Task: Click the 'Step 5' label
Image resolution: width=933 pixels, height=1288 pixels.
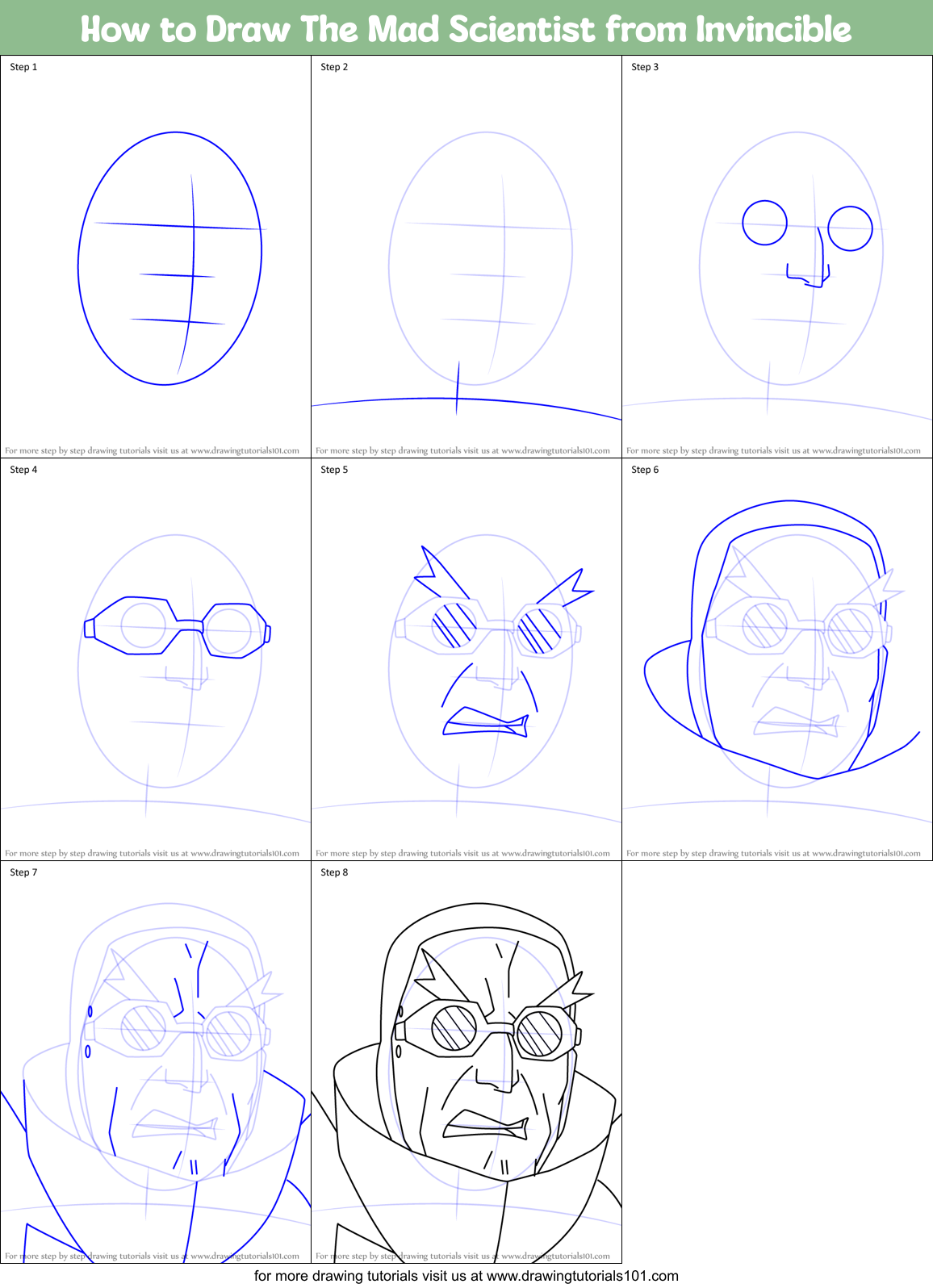Action: pyautogui.click(x=334, y=470)
